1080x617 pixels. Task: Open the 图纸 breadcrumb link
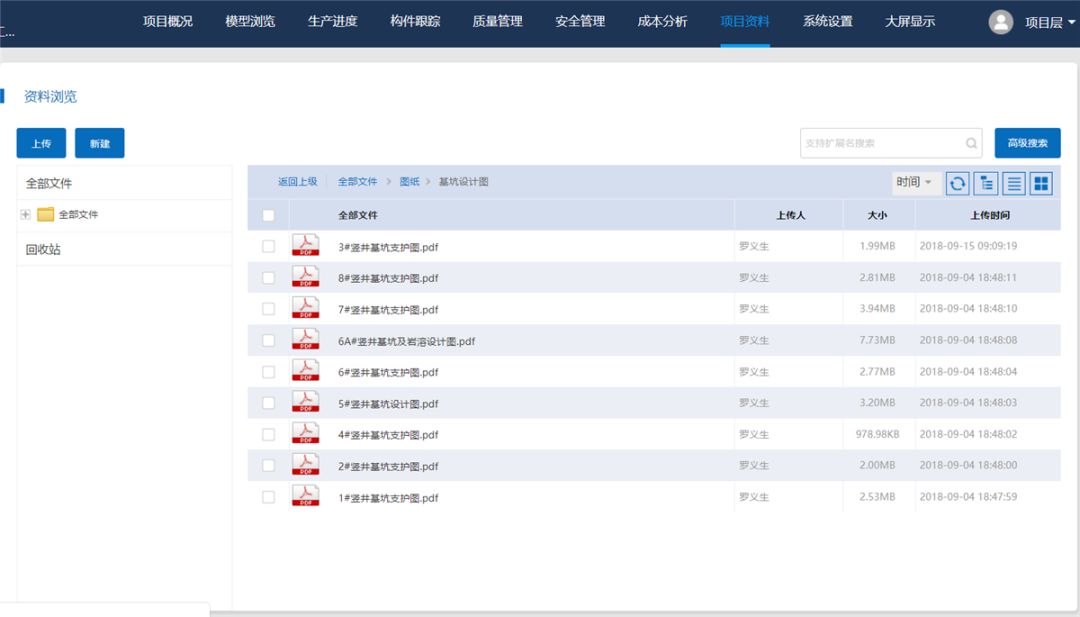tap(408, 182)
